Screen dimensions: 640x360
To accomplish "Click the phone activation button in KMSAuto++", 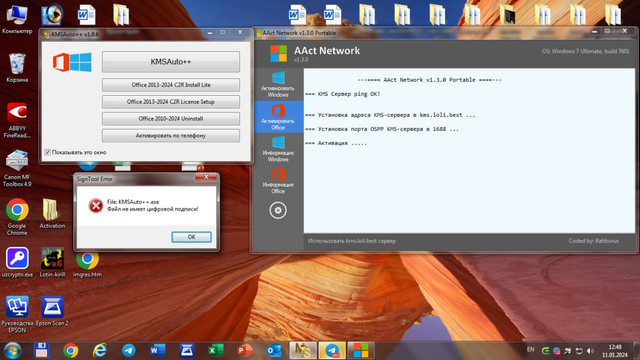I will coord(171,136).
